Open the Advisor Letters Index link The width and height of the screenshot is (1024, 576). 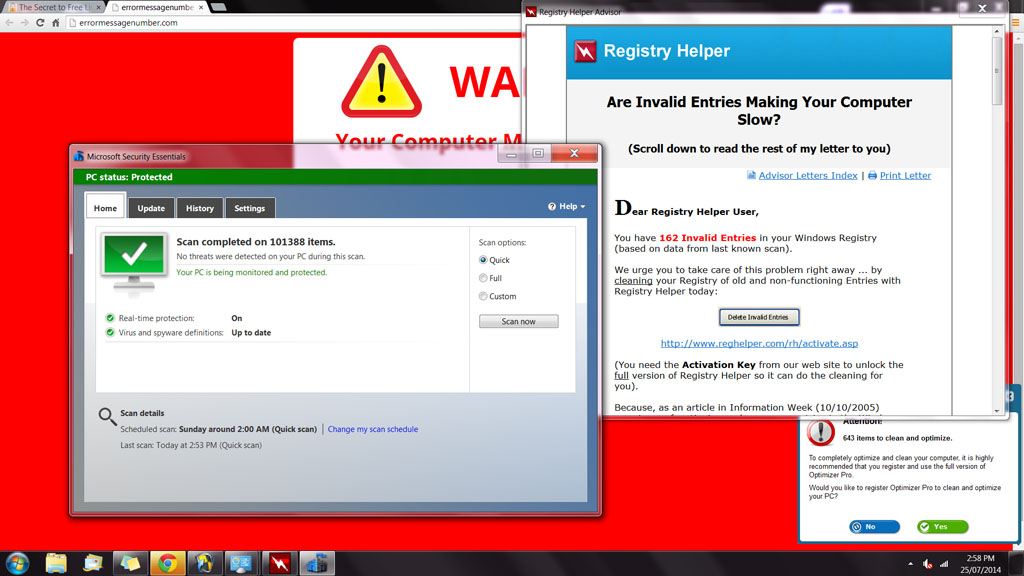[808, 175]
